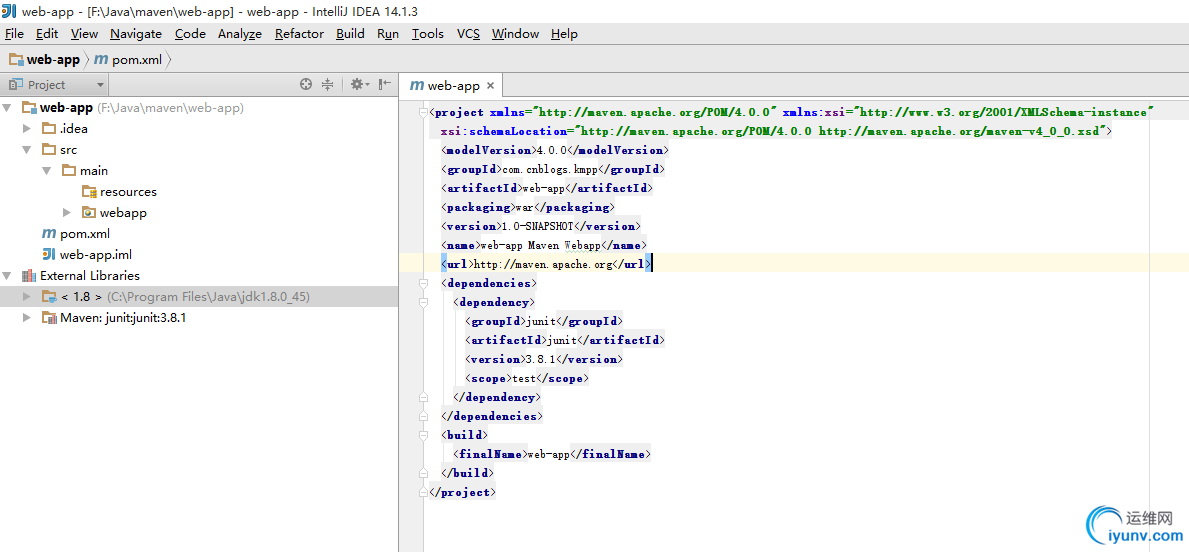This screenshot has width=1189, height=552.
Task: Select the web-app editor tab
Action: click(451, 86)
